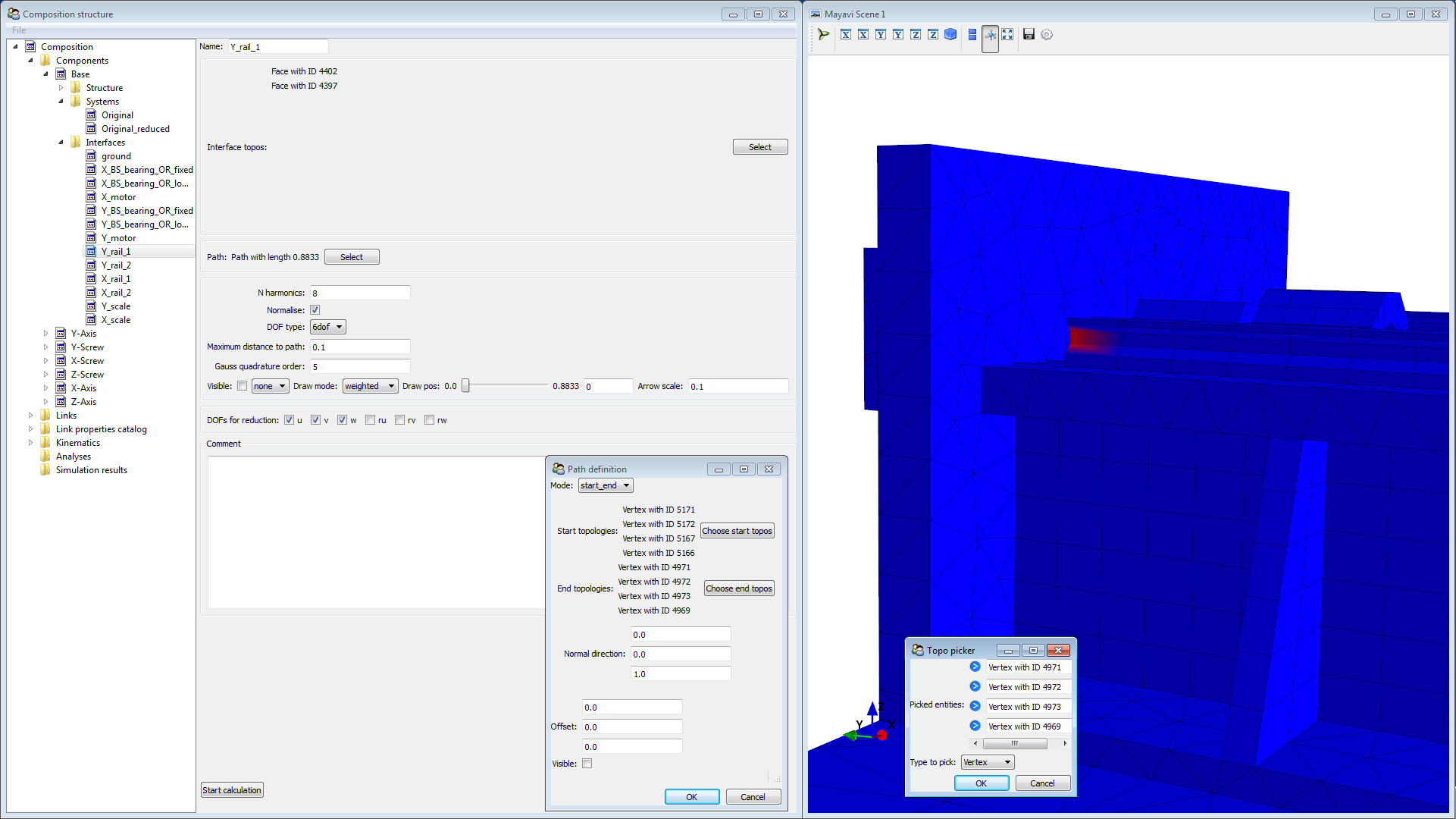Expand the Y-Axis tree node
This screenshot has height=819, width=1456.
45,334
